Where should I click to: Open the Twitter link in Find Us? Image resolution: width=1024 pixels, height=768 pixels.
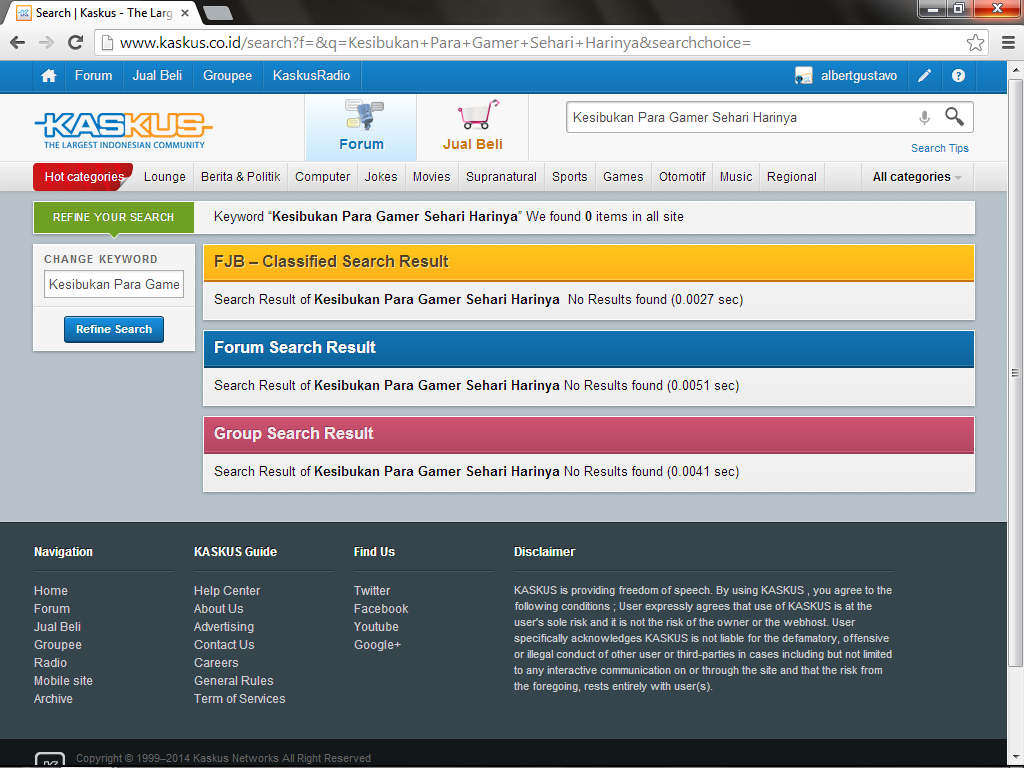[x=372, y=590]
